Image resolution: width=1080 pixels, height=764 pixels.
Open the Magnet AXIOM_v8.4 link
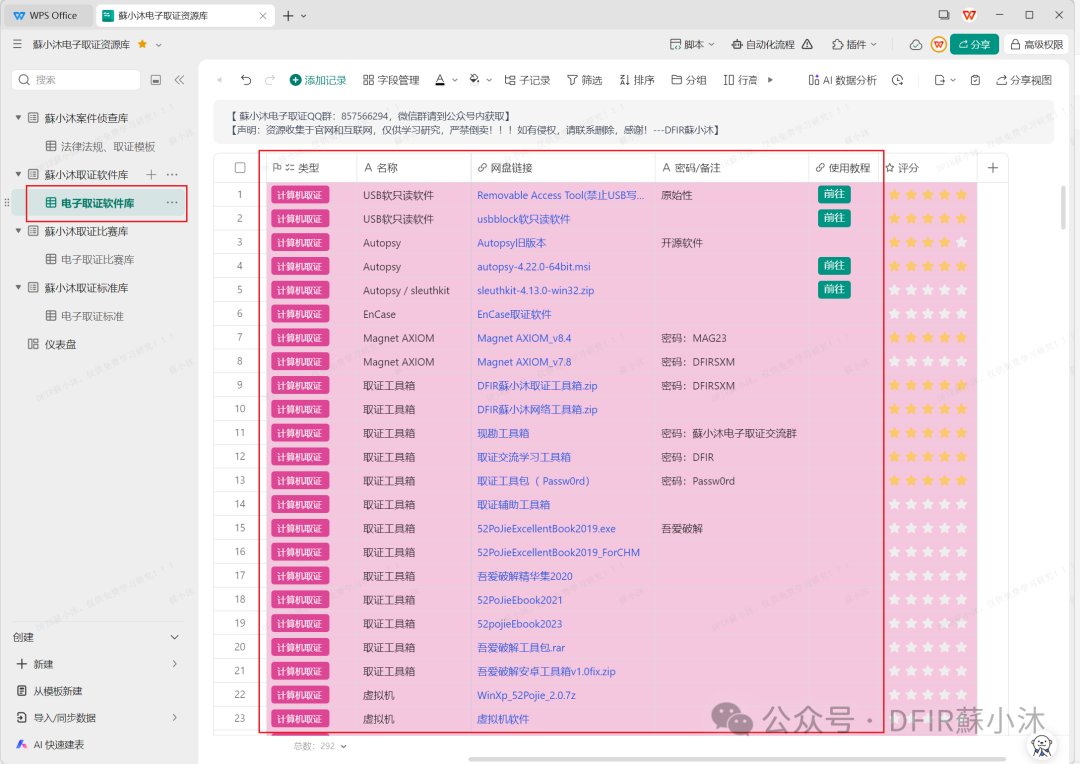tap(524, 338)
